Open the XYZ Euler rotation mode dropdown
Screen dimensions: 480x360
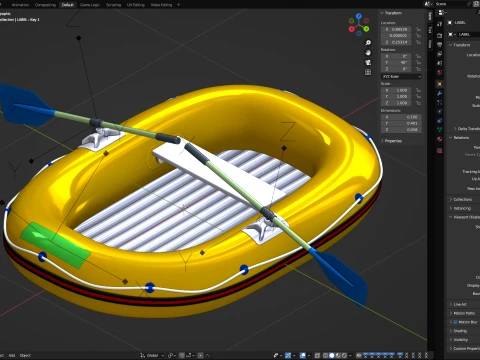pyautogui.click(x=401, y=76)
